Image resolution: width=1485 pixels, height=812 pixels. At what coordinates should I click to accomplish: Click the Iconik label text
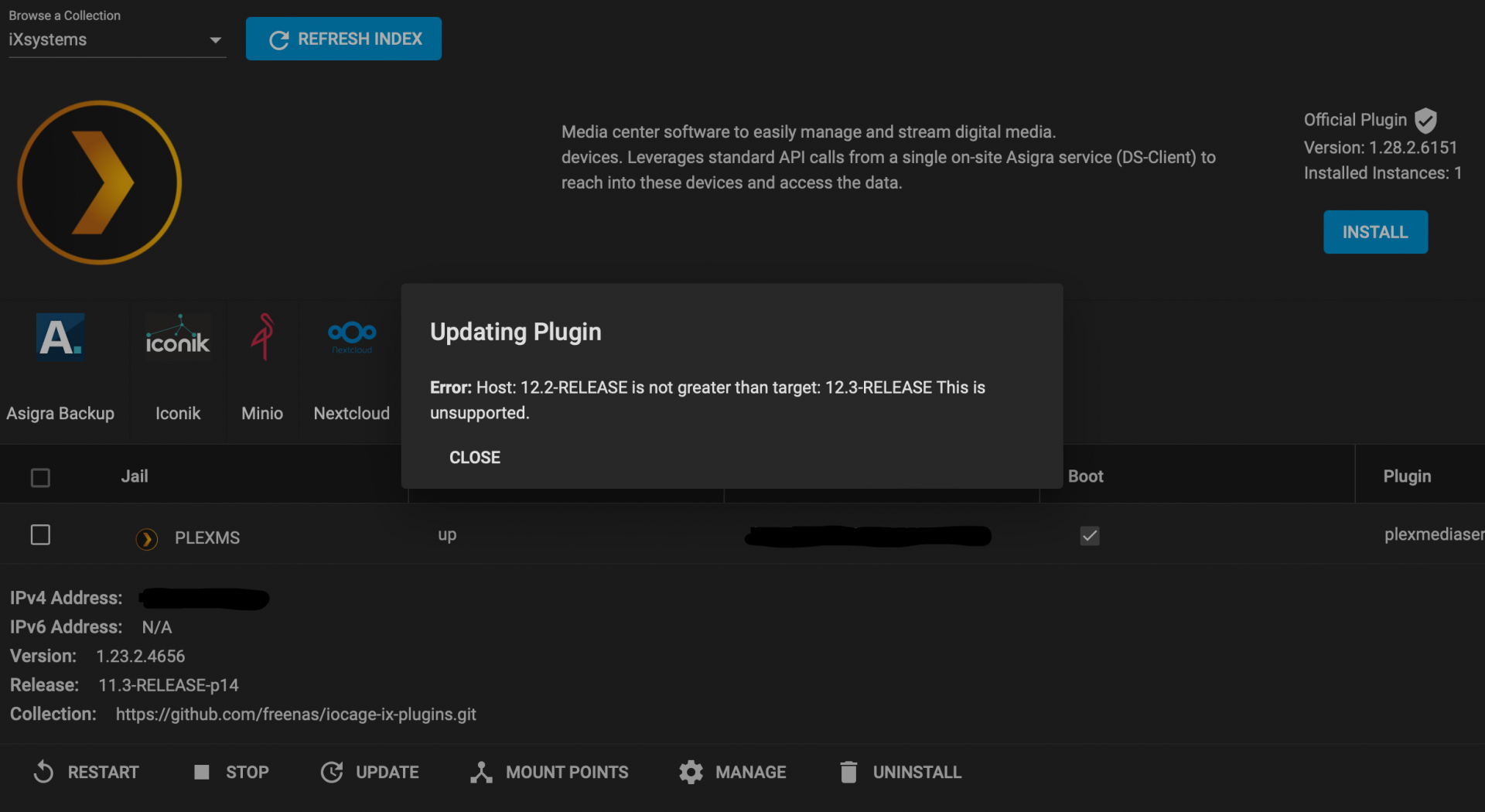178,414
